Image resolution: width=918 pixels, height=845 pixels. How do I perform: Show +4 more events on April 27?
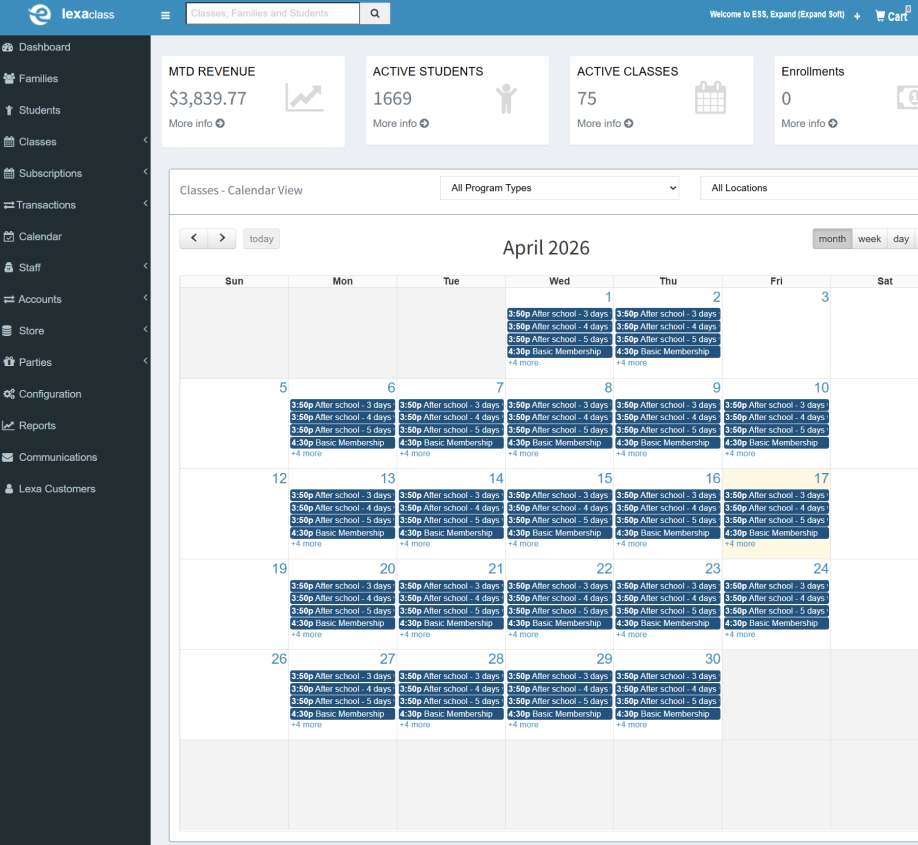coord(306,725)
